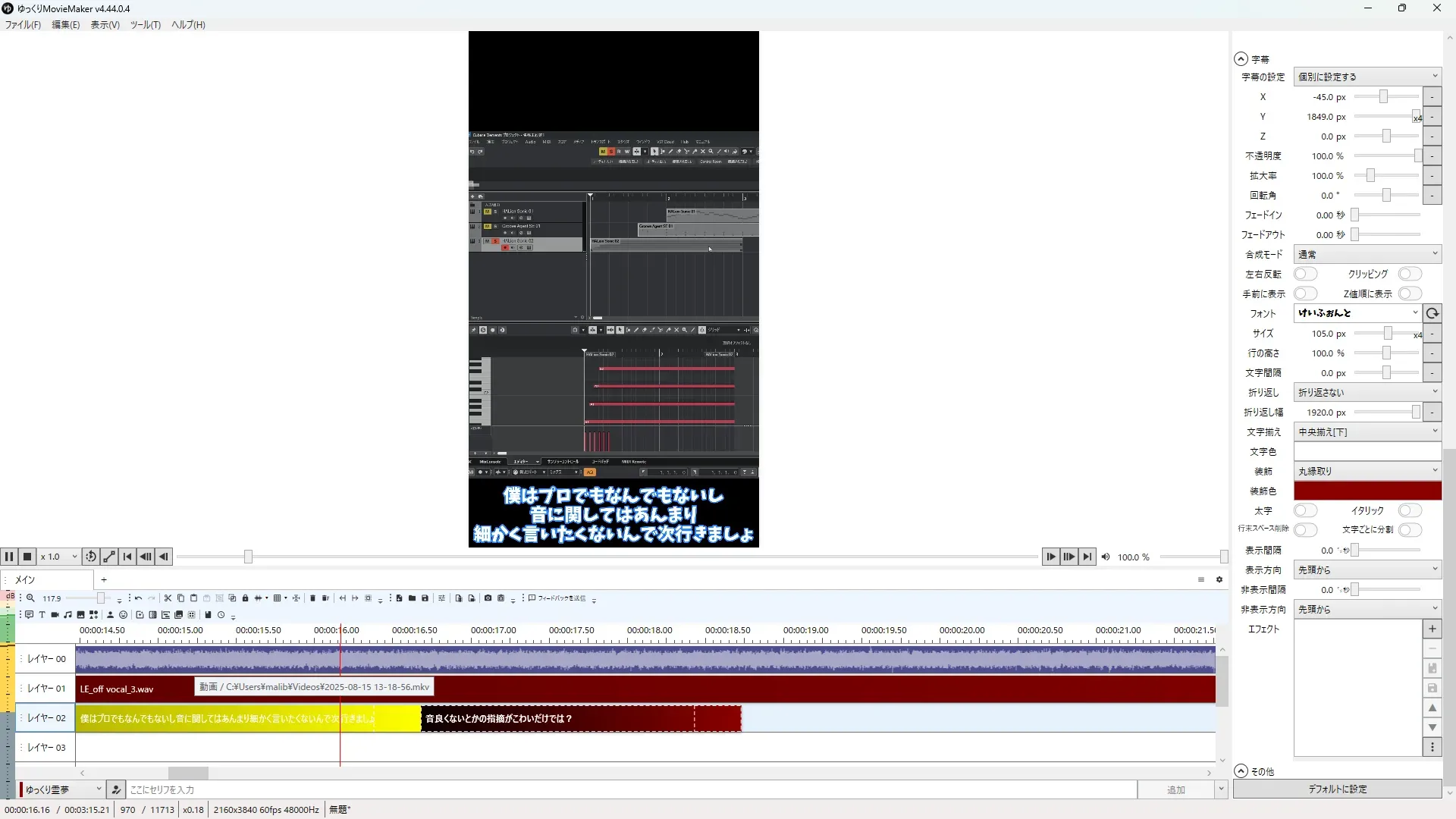Click the dark red 装飾色 color swatch
Viewport: 1456px width, 819px height.
1367,491
